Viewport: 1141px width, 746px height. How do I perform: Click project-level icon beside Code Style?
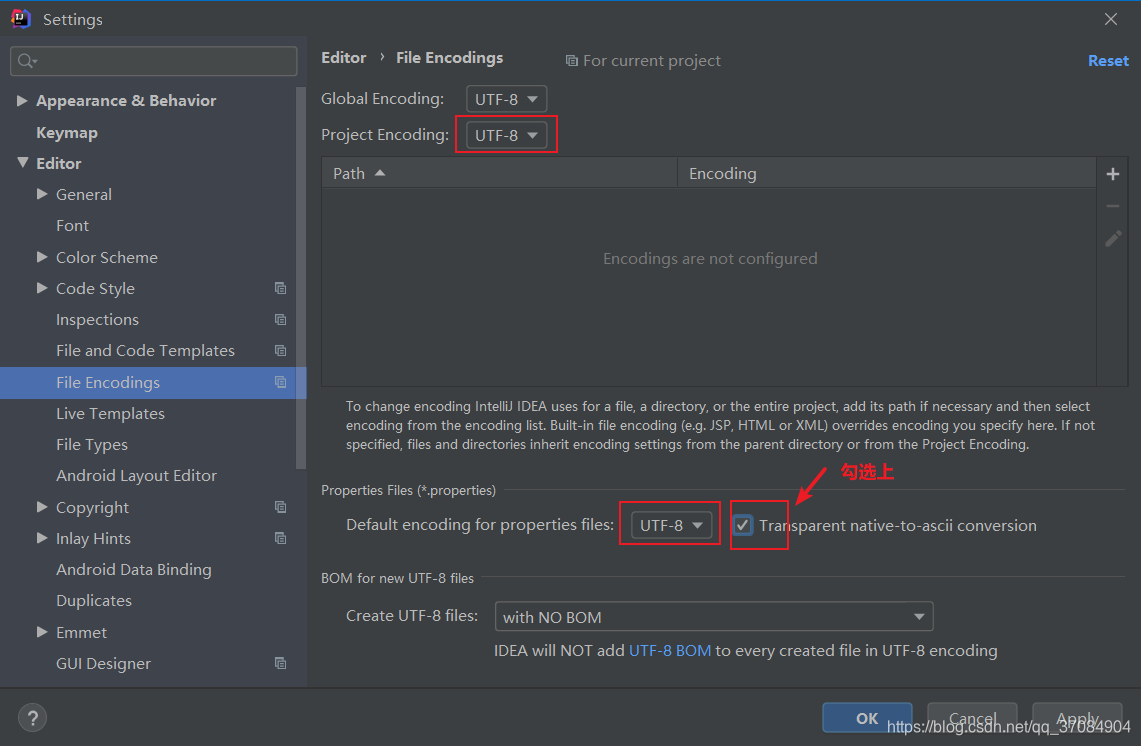click(x=280, y=288)
